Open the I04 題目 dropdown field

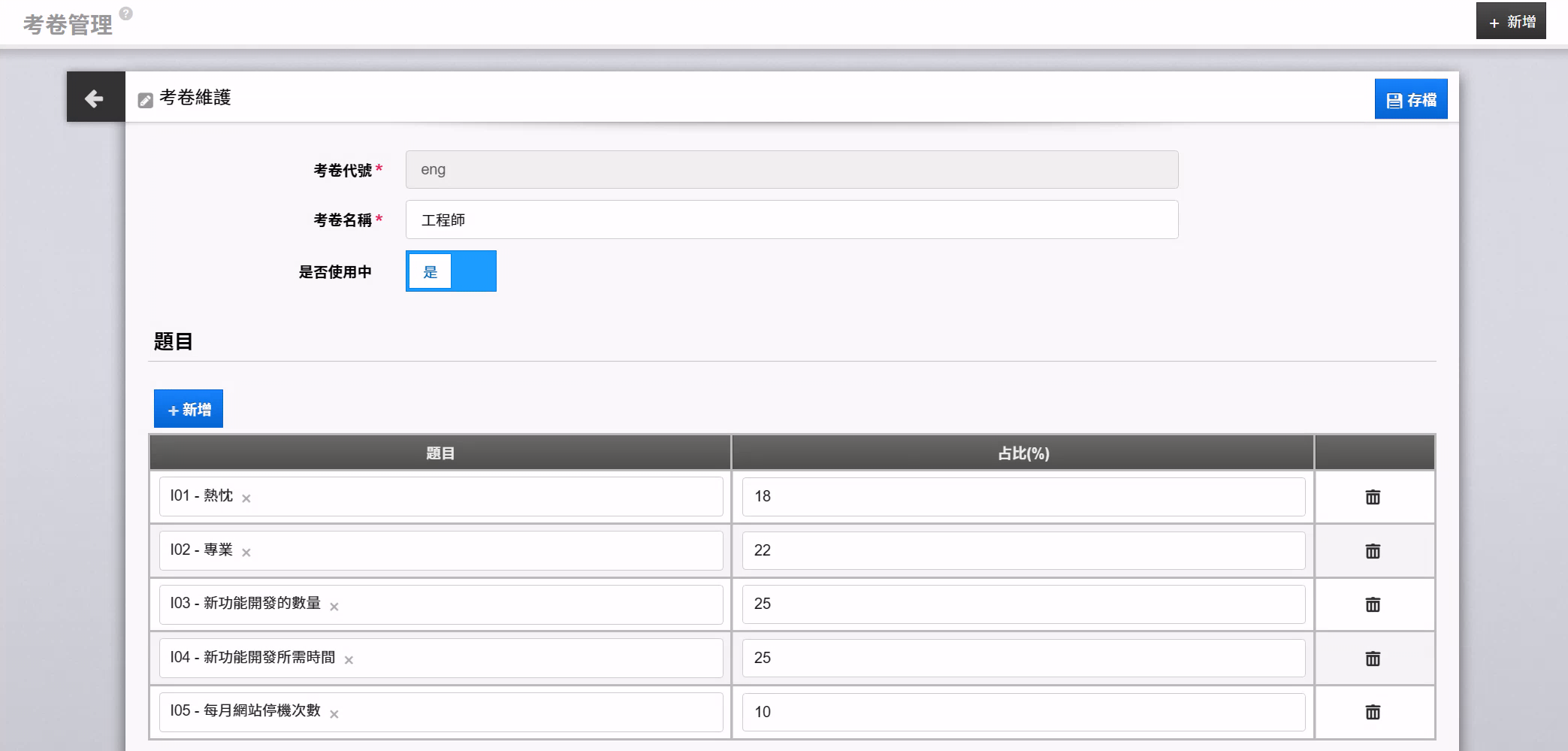pyautogui.click(x=526, y=658)
